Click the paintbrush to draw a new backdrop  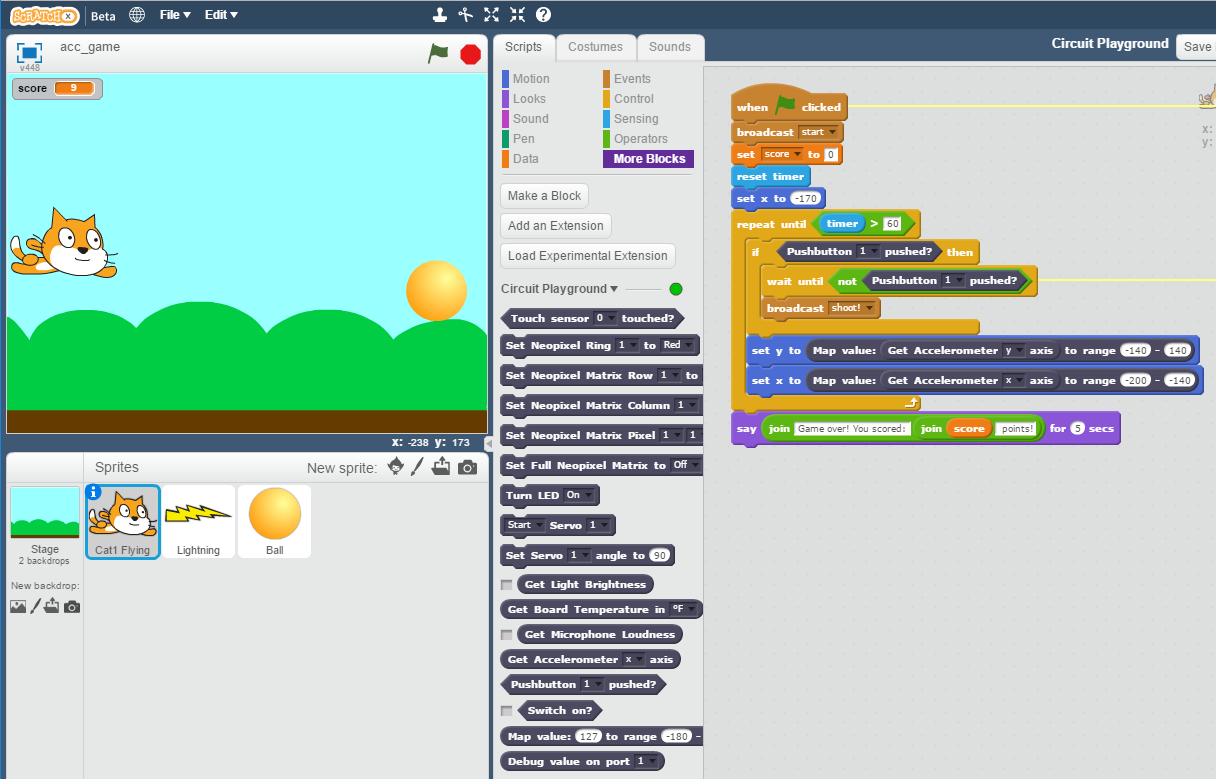click(x=35, y=606)
